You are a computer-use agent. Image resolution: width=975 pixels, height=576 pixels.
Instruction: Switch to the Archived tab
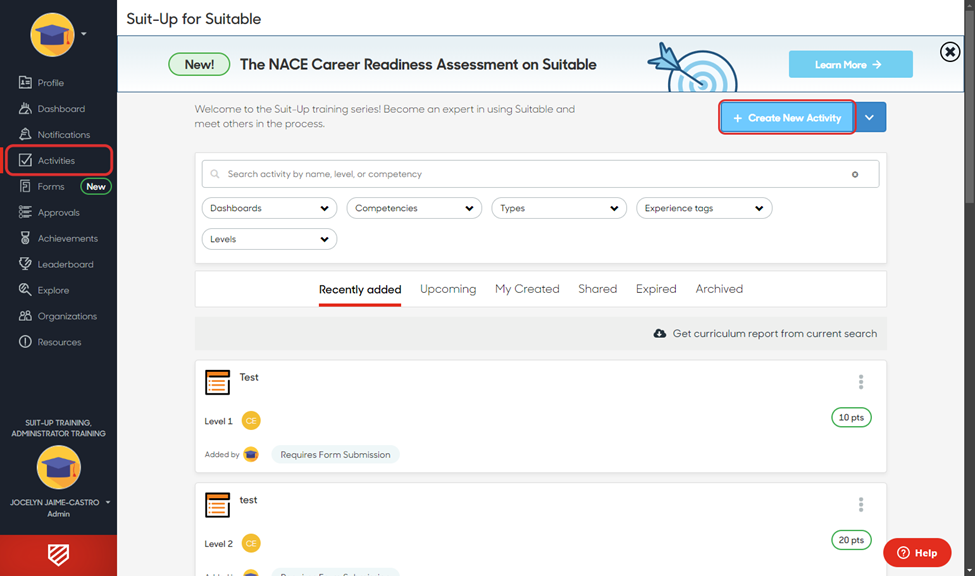click(719, 289)
